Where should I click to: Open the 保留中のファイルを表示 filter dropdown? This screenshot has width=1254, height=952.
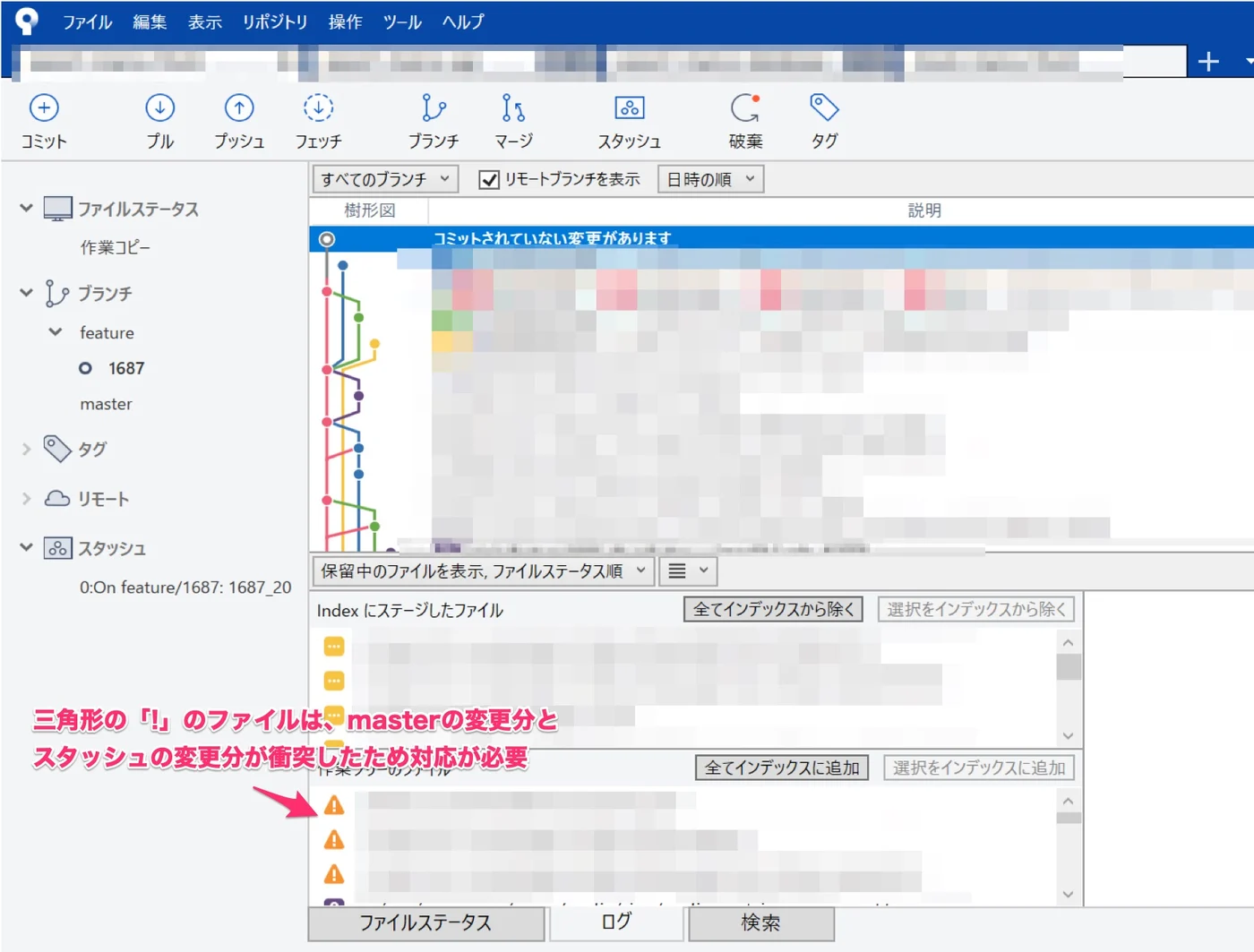[484, 570]
